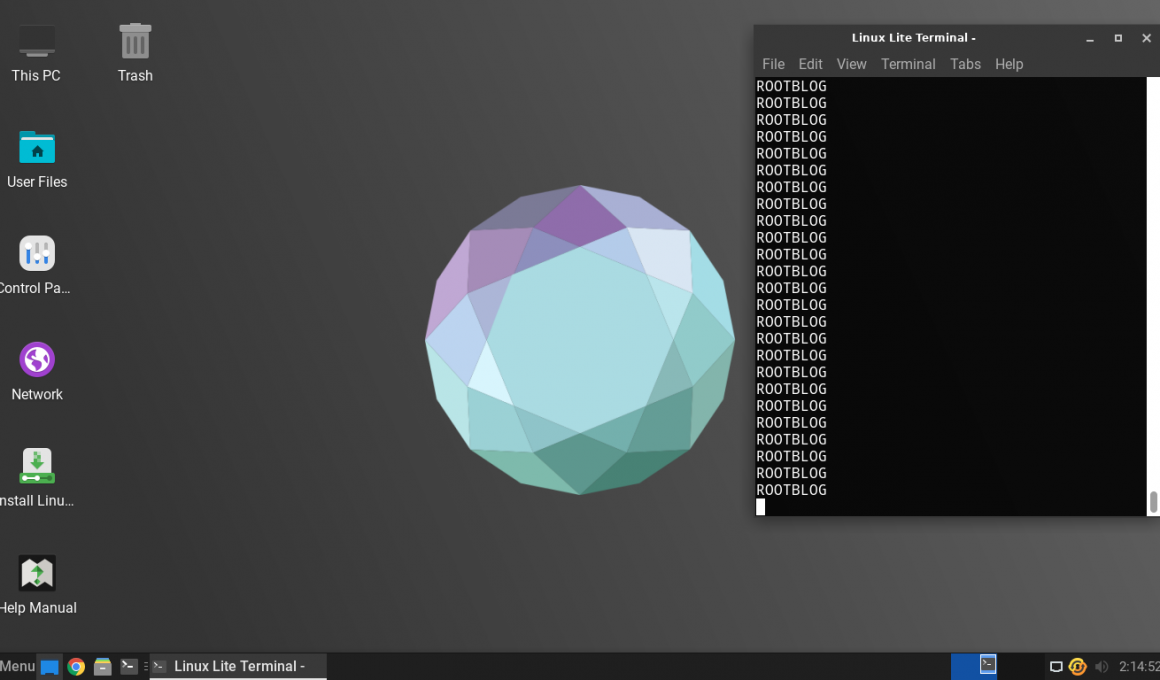The height and width of the screenshot is (680, 1160).
Task: Click the Menu button on the taskbar
Action: pos(16,666)
